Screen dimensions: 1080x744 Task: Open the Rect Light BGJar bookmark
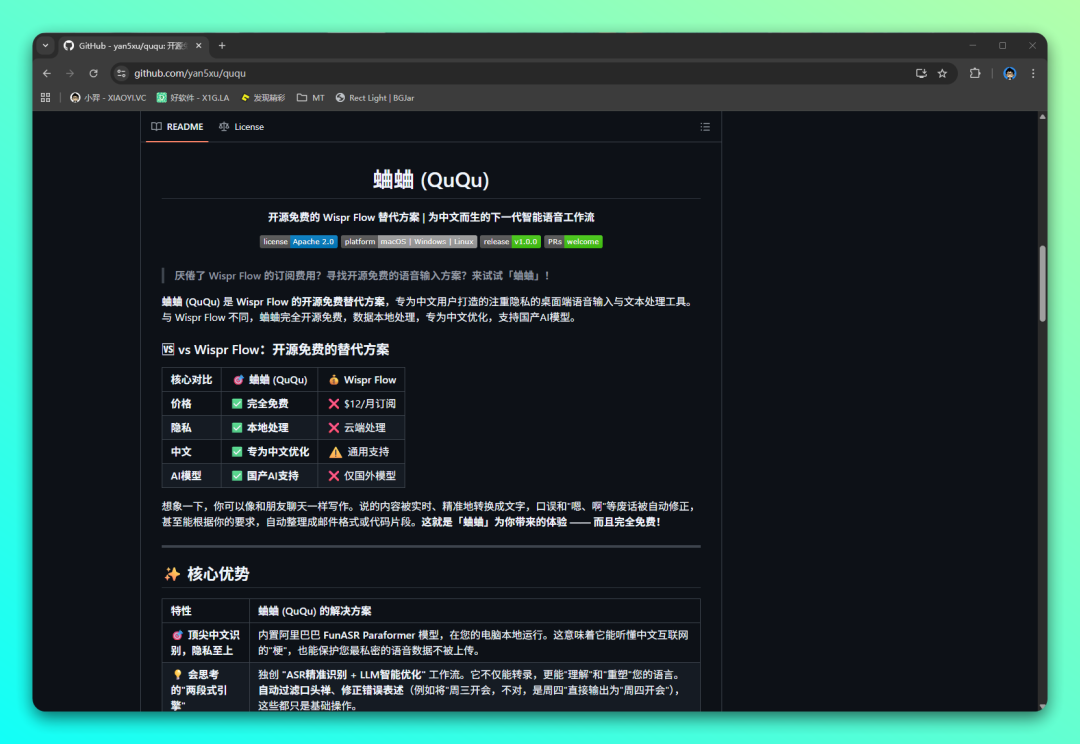375,98
